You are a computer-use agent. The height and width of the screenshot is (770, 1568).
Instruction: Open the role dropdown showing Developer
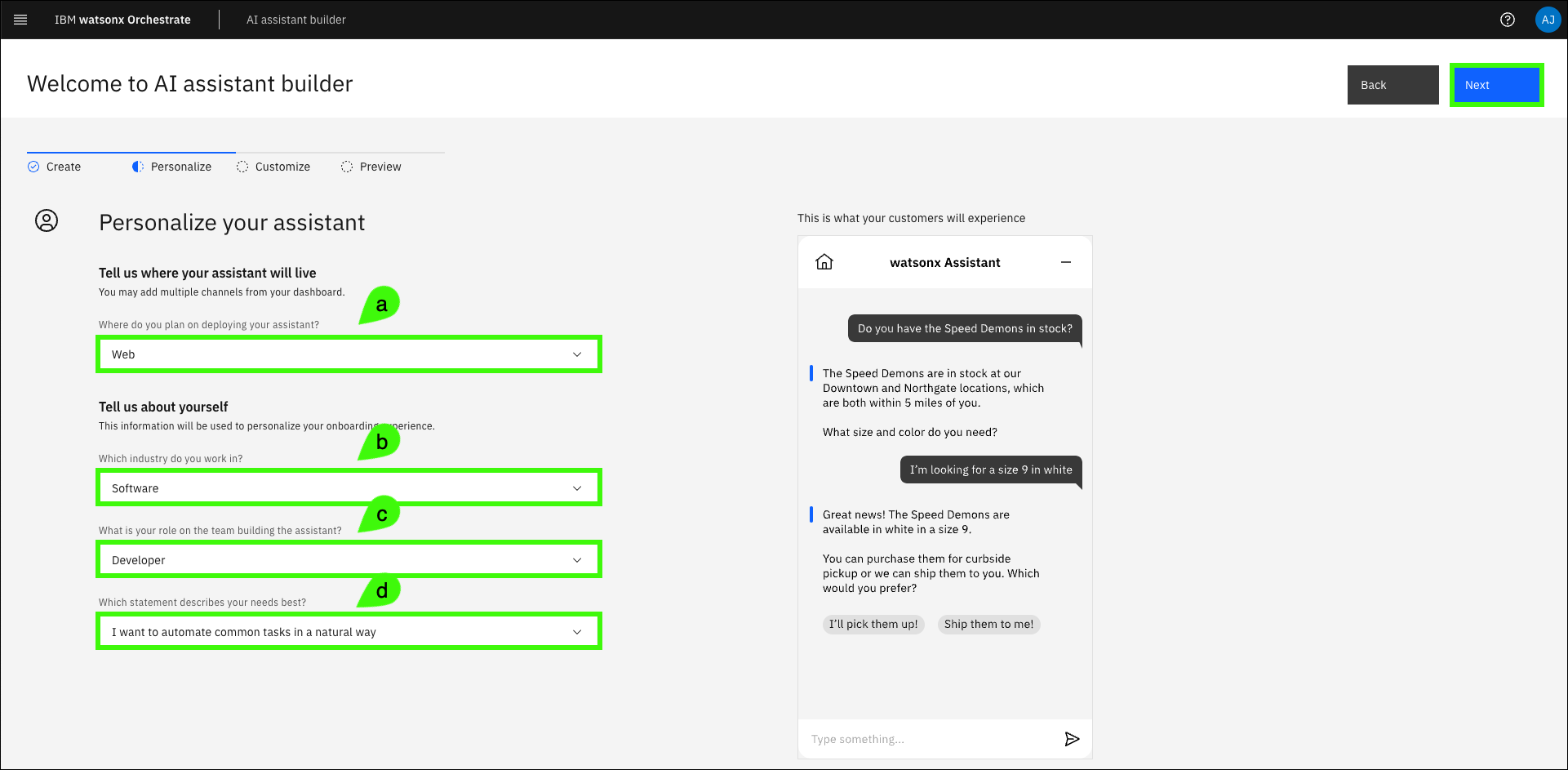(349, 560)
